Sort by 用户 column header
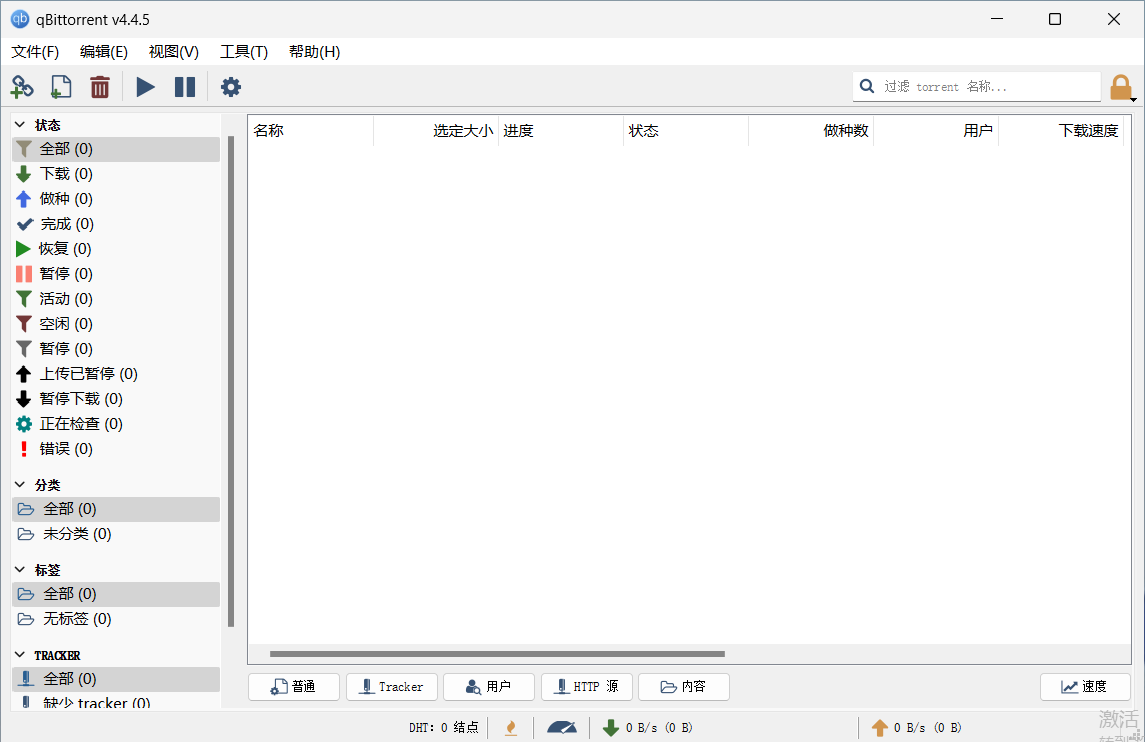The width and height of the screenshot is (1145, 742). tap(935, 131)
